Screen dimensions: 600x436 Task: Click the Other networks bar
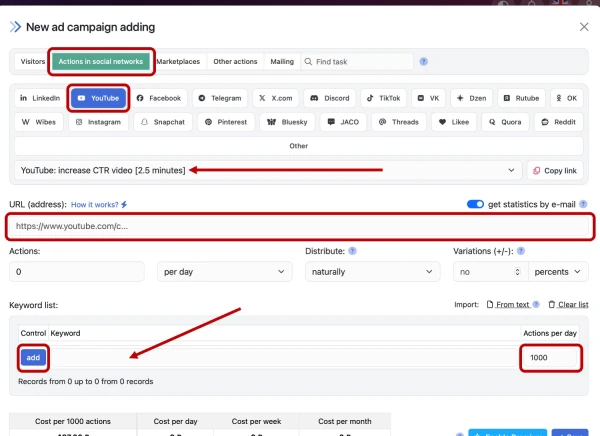(298, 146)
